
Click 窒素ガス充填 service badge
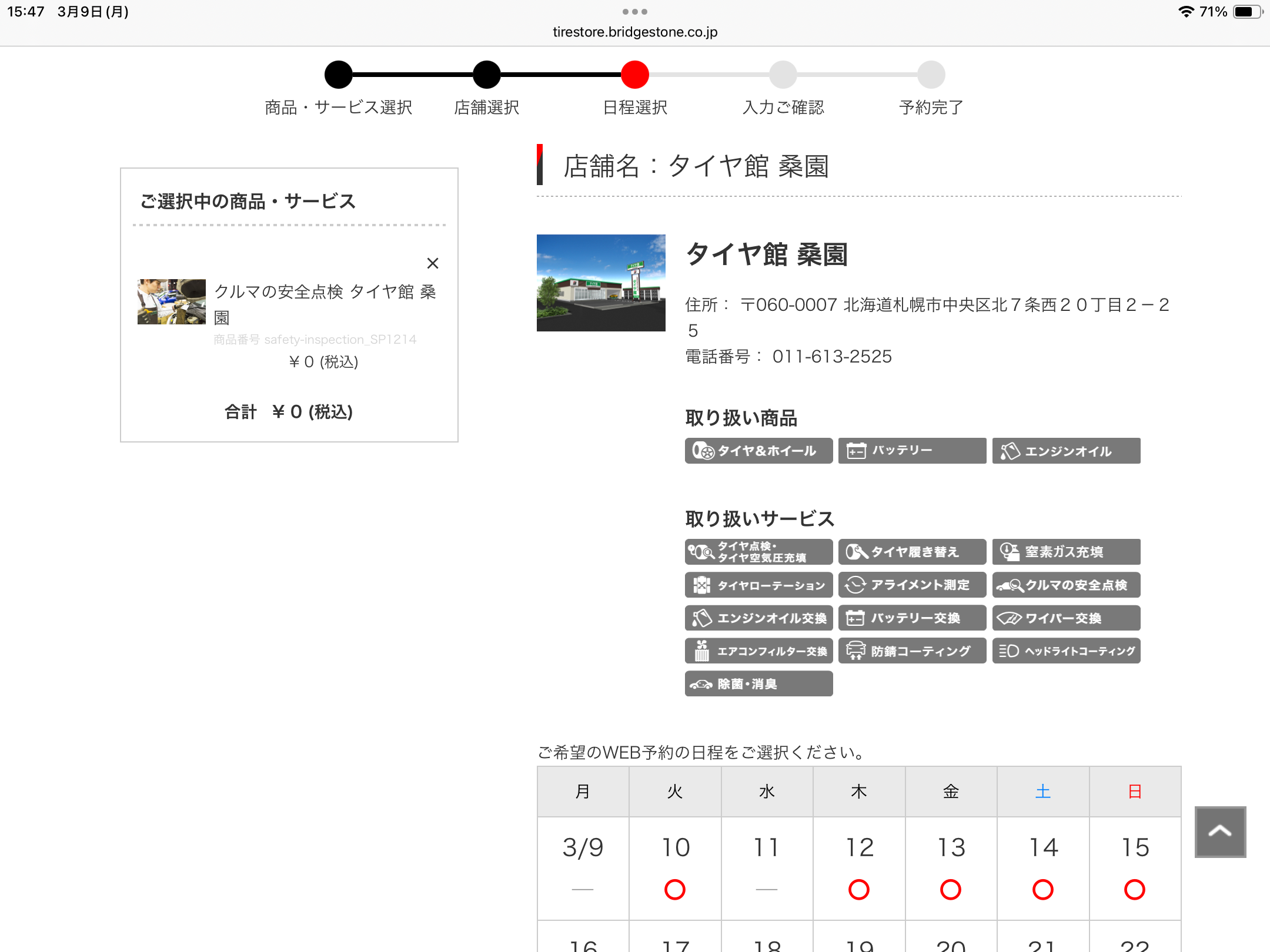click(1066, 552)
